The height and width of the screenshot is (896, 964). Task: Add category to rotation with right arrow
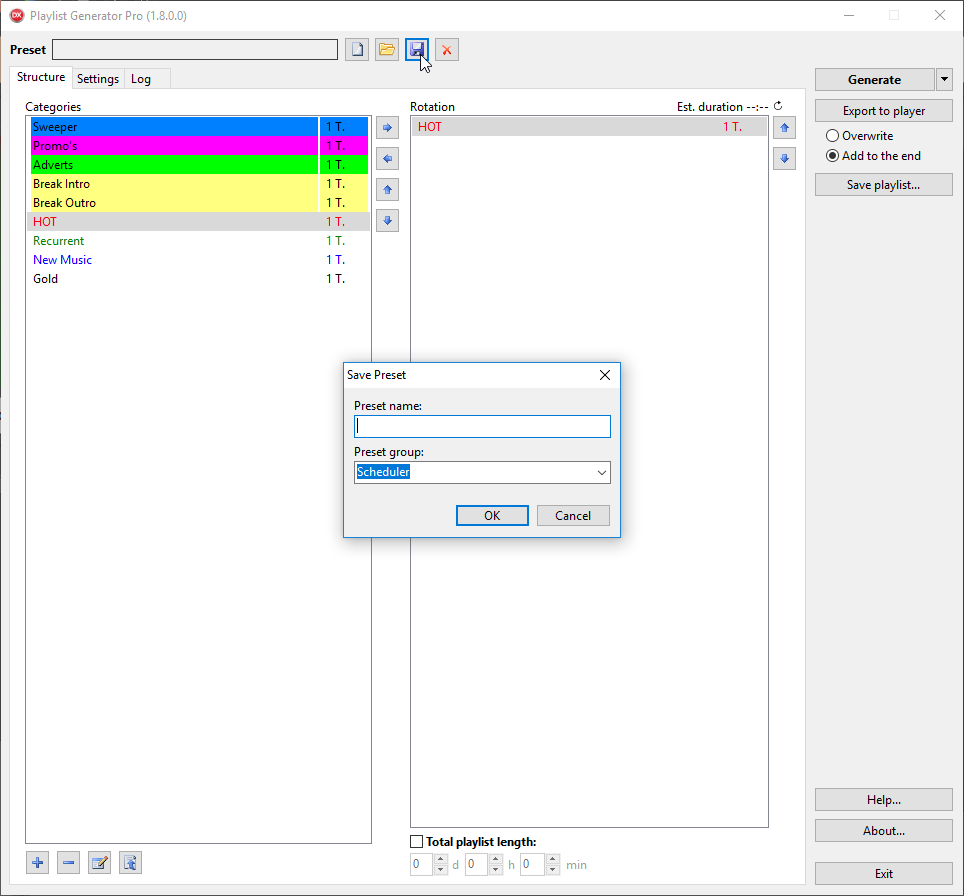click(x=387, y=128)
